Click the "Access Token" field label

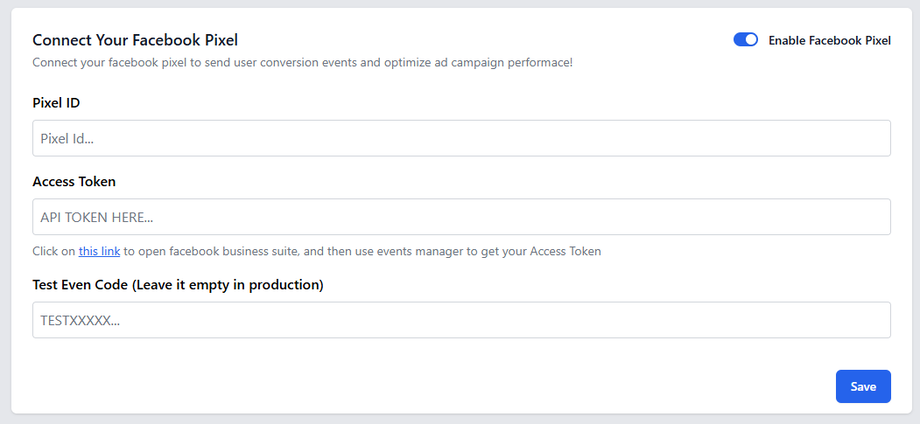tap(74, 181)
